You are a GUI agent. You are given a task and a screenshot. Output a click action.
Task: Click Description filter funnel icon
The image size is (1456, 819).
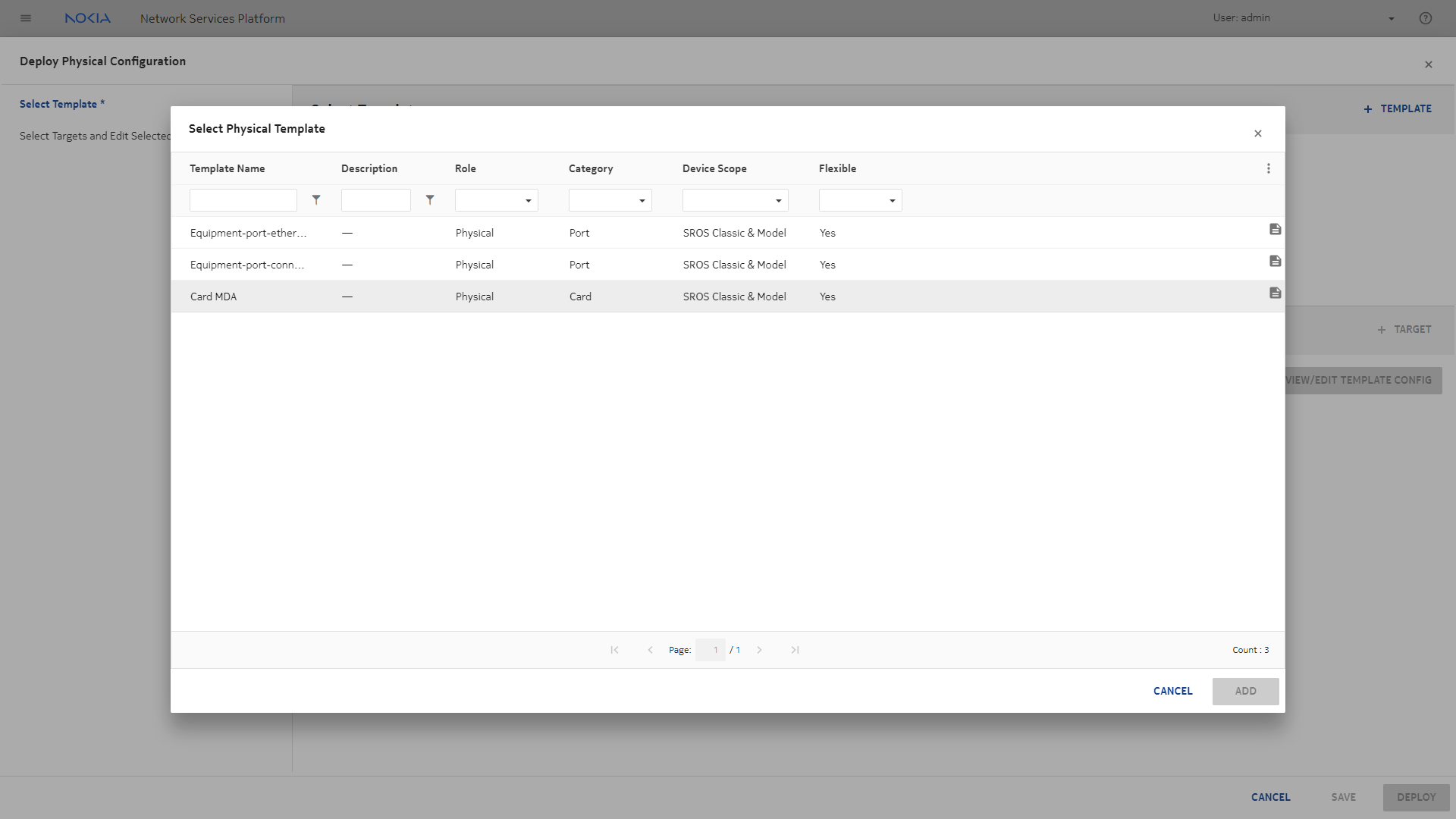point(430,200)
